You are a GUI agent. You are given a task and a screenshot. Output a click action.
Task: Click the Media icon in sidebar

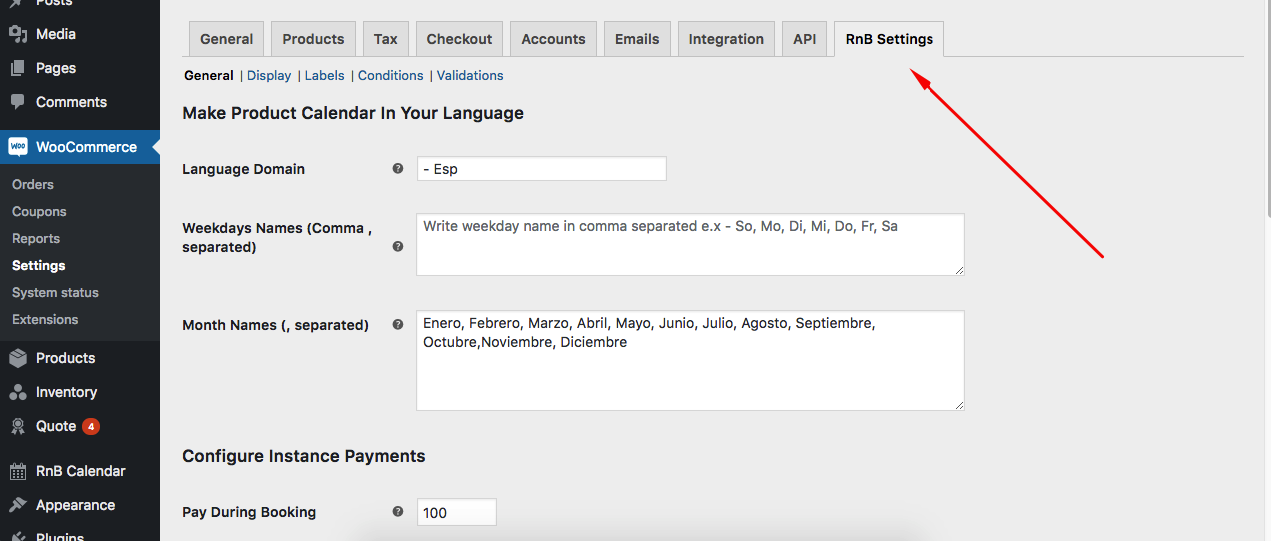pos(18,34)
